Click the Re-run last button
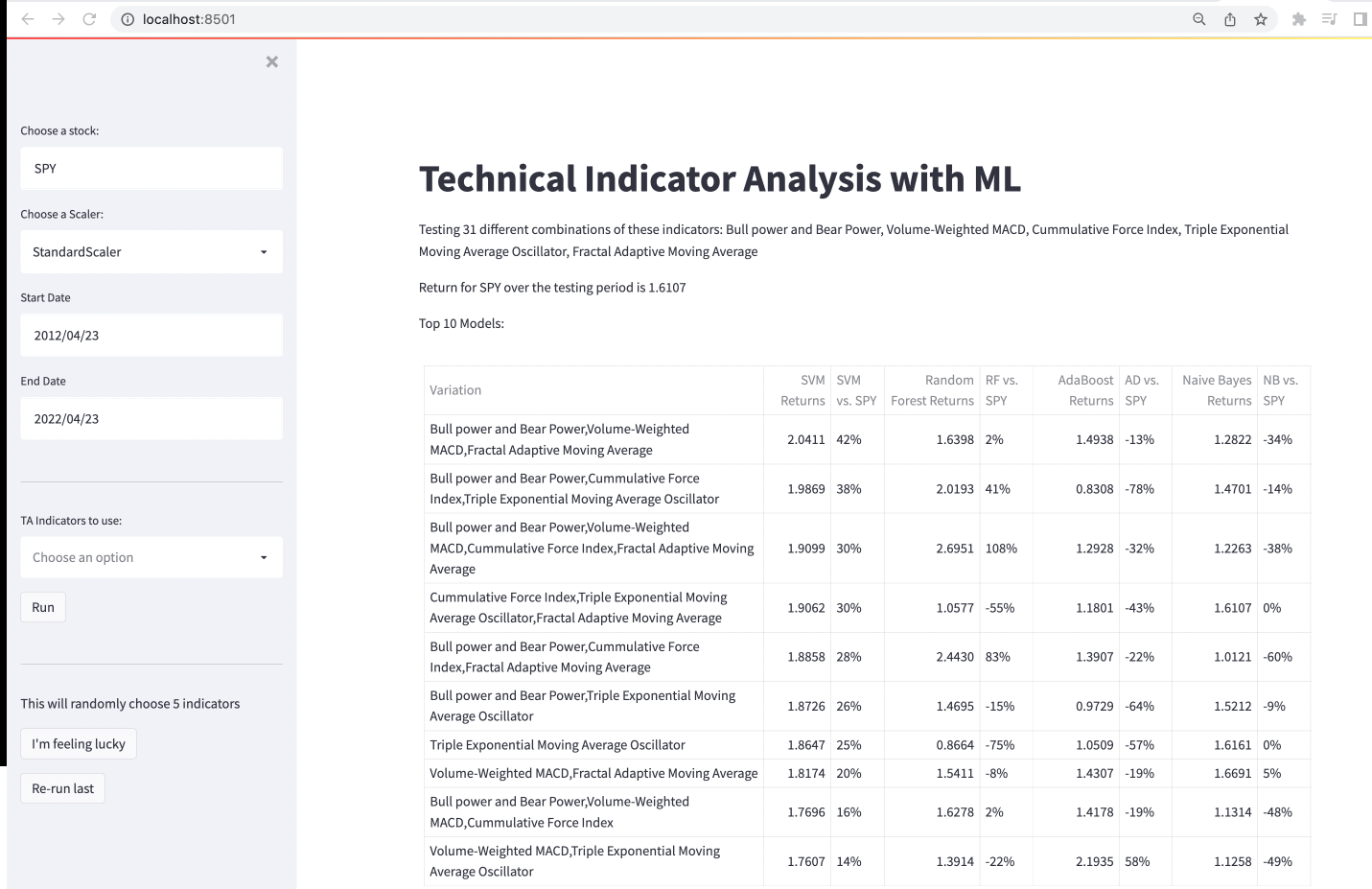Image resolution: width=1372 pixels, height=889 pixels. tap(63, 788)
